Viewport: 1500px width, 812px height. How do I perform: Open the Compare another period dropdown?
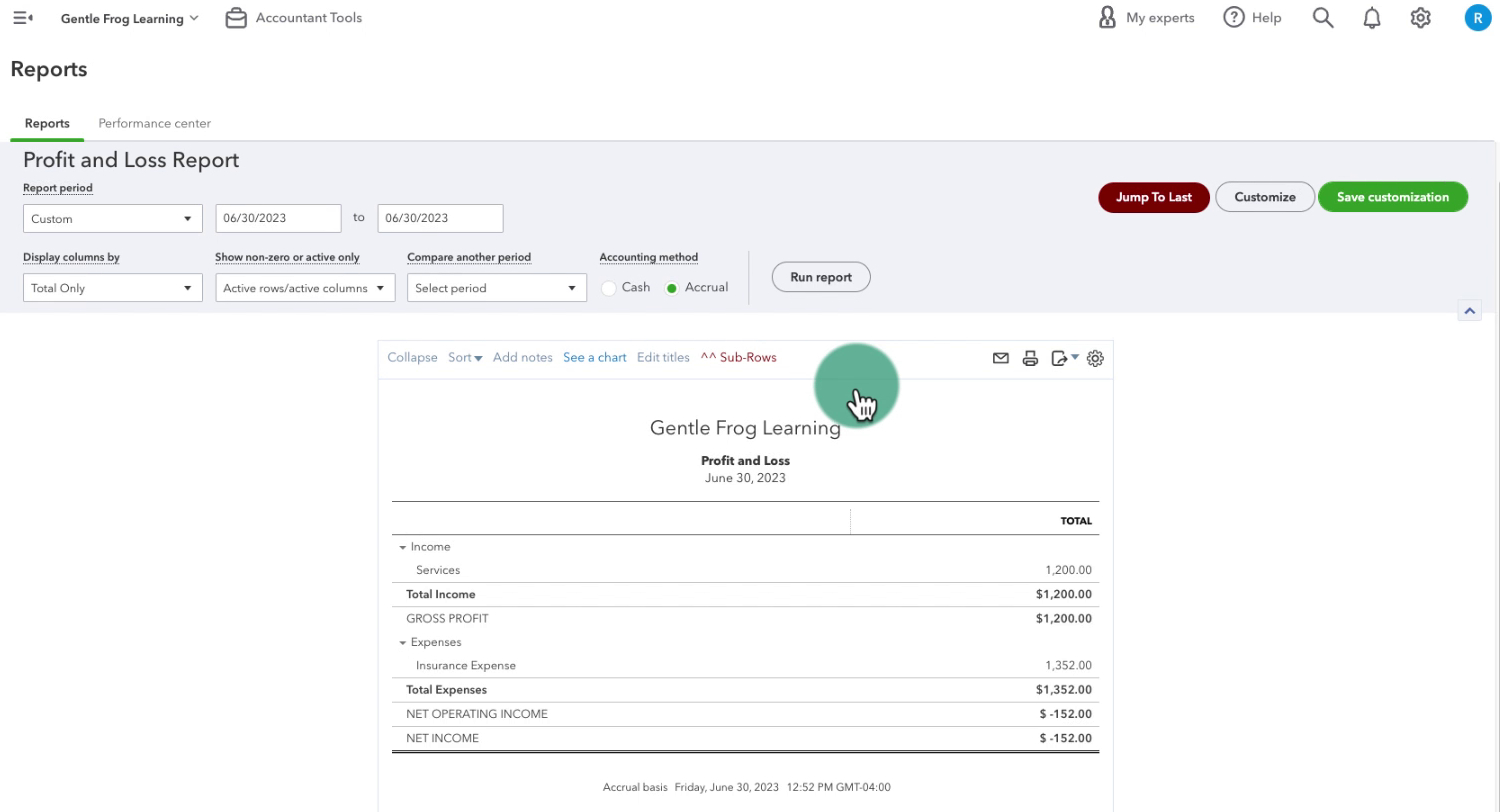(x=497, y=288)
